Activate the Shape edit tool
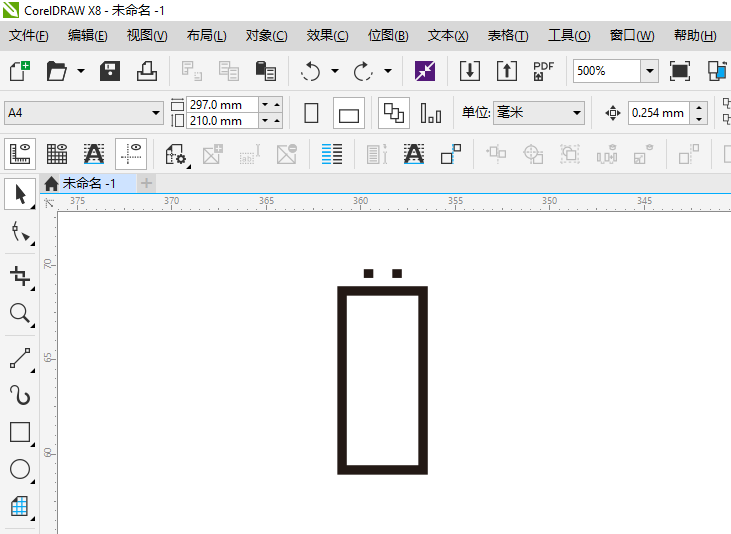 coord(19,234)
